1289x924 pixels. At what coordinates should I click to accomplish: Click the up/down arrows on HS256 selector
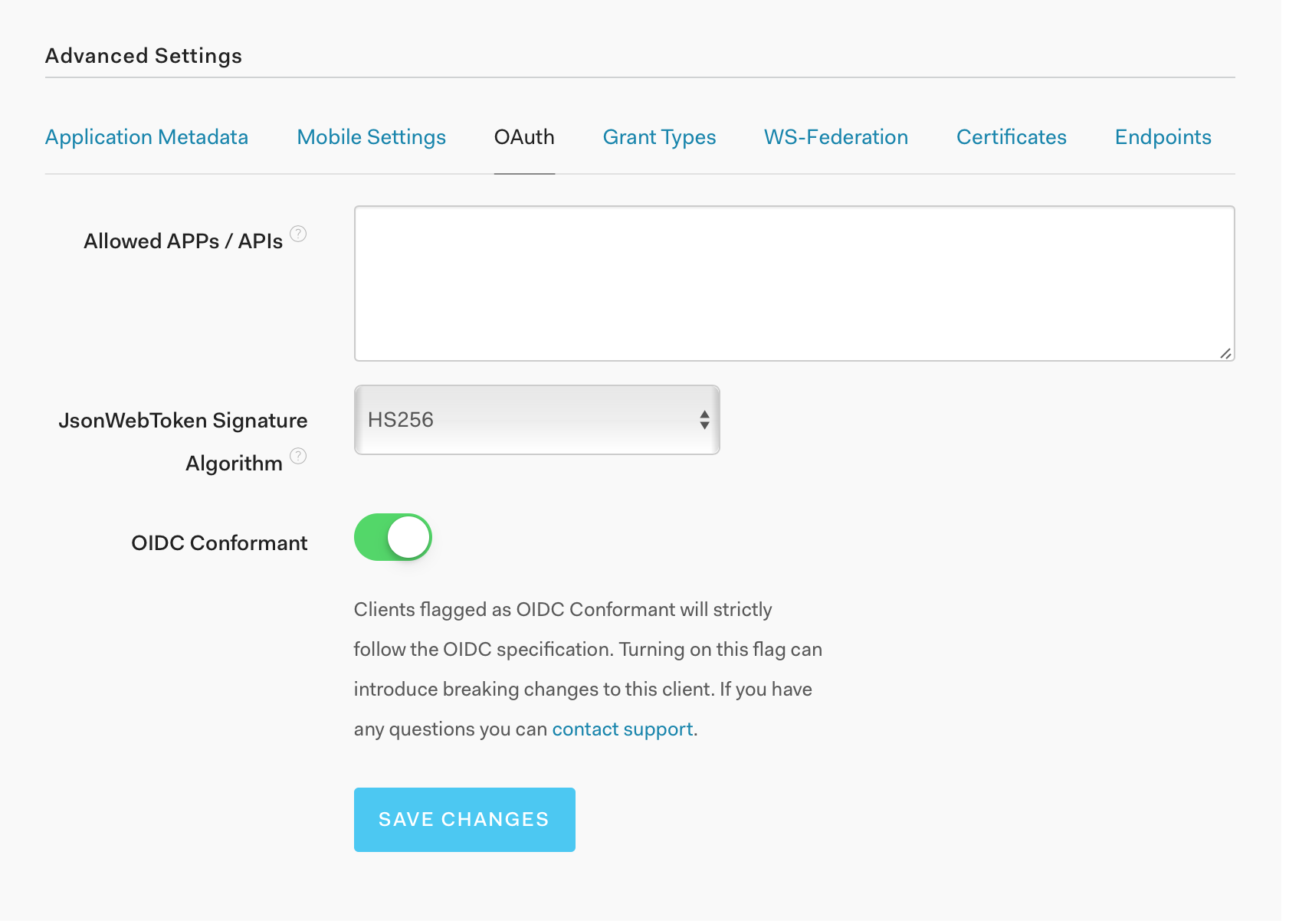point(705,420)
